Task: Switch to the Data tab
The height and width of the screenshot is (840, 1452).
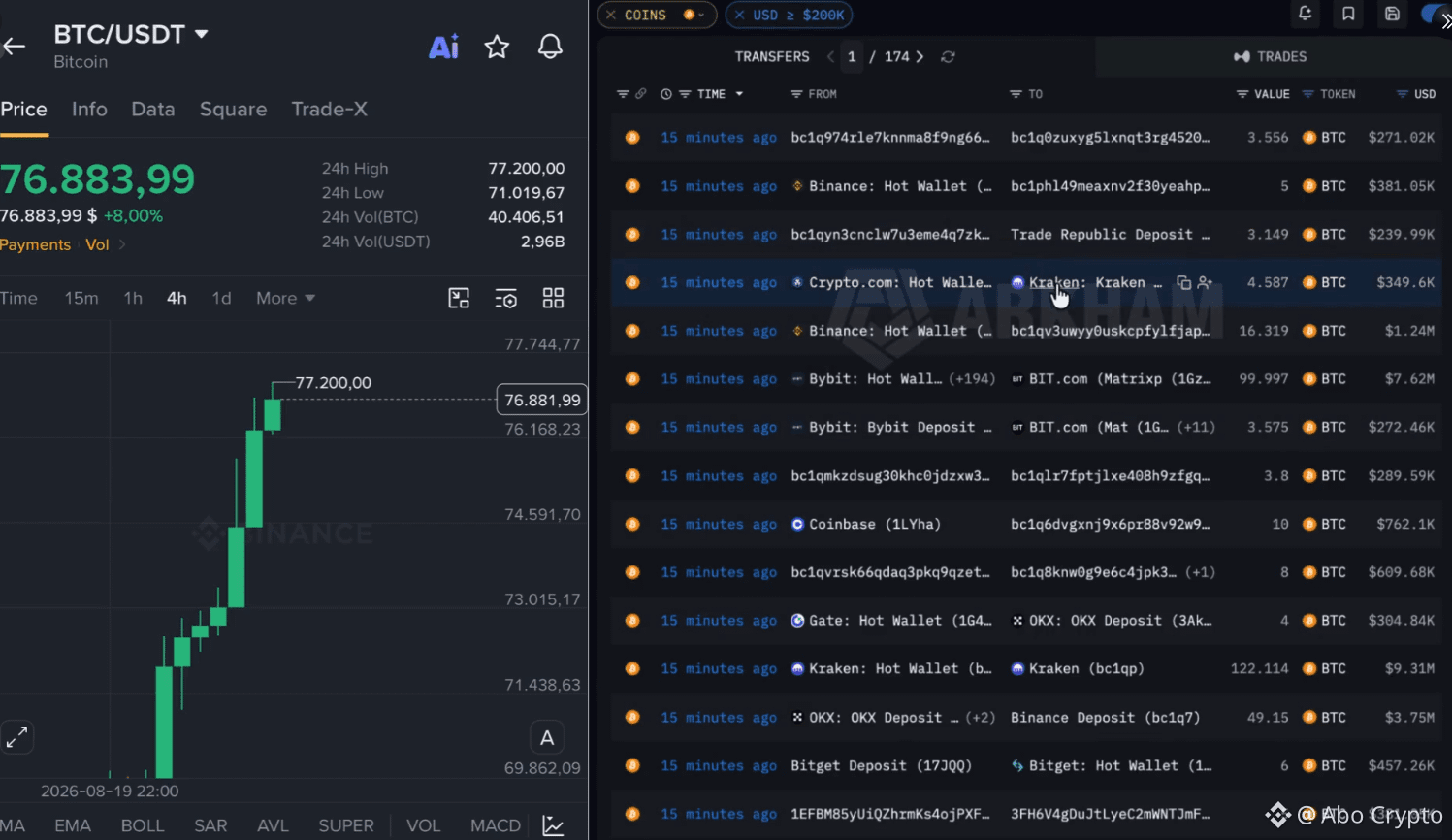Action: pyautogui.click(x=153, y=109)
